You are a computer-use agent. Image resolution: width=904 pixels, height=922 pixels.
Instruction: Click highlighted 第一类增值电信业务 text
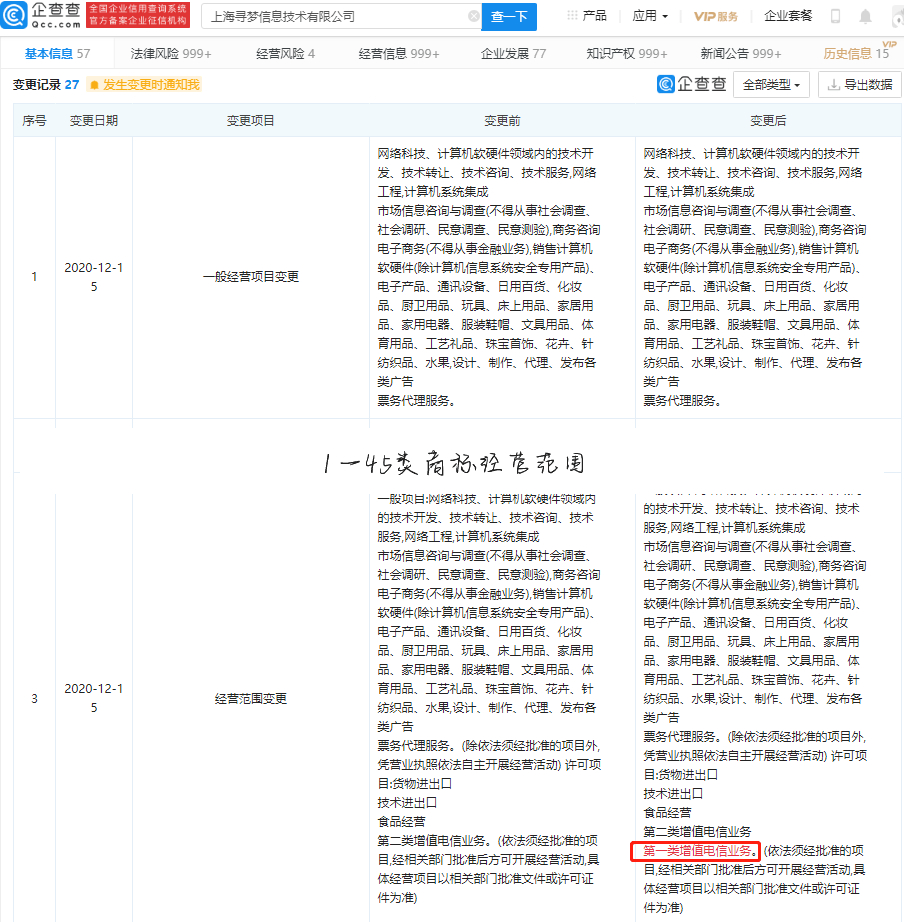[696, 851]
